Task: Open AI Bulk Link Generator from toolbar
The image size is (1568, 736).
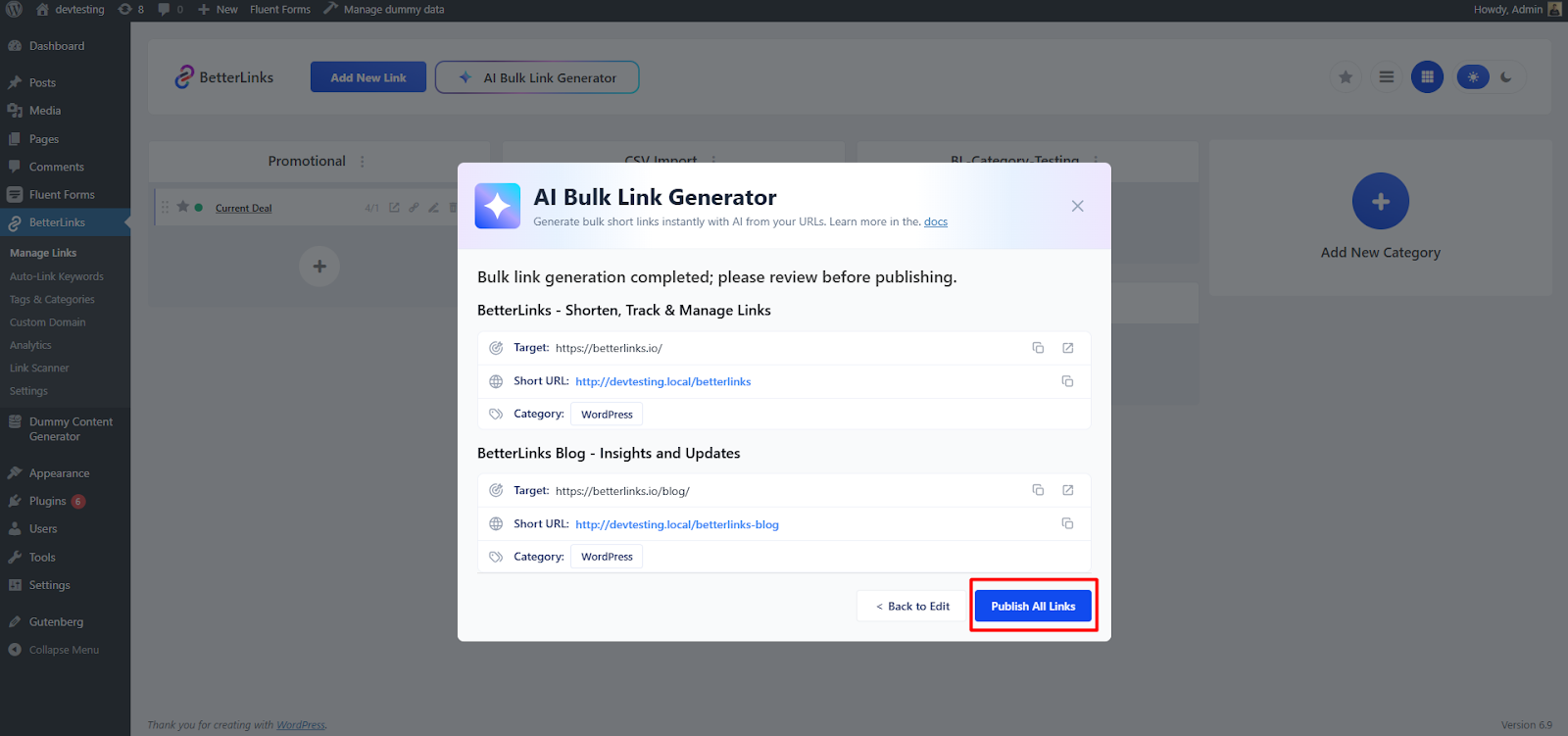Action: pyautogui.click(x=537, y=77)
